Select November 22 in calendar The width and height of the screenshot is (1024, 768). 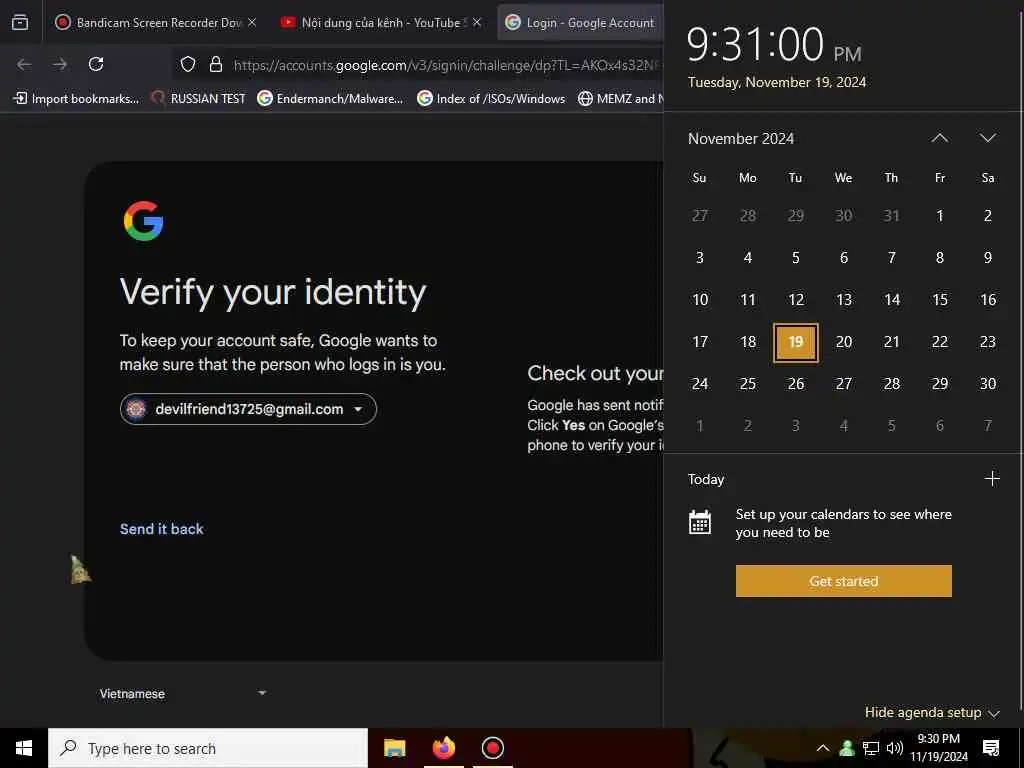(940, 342)
